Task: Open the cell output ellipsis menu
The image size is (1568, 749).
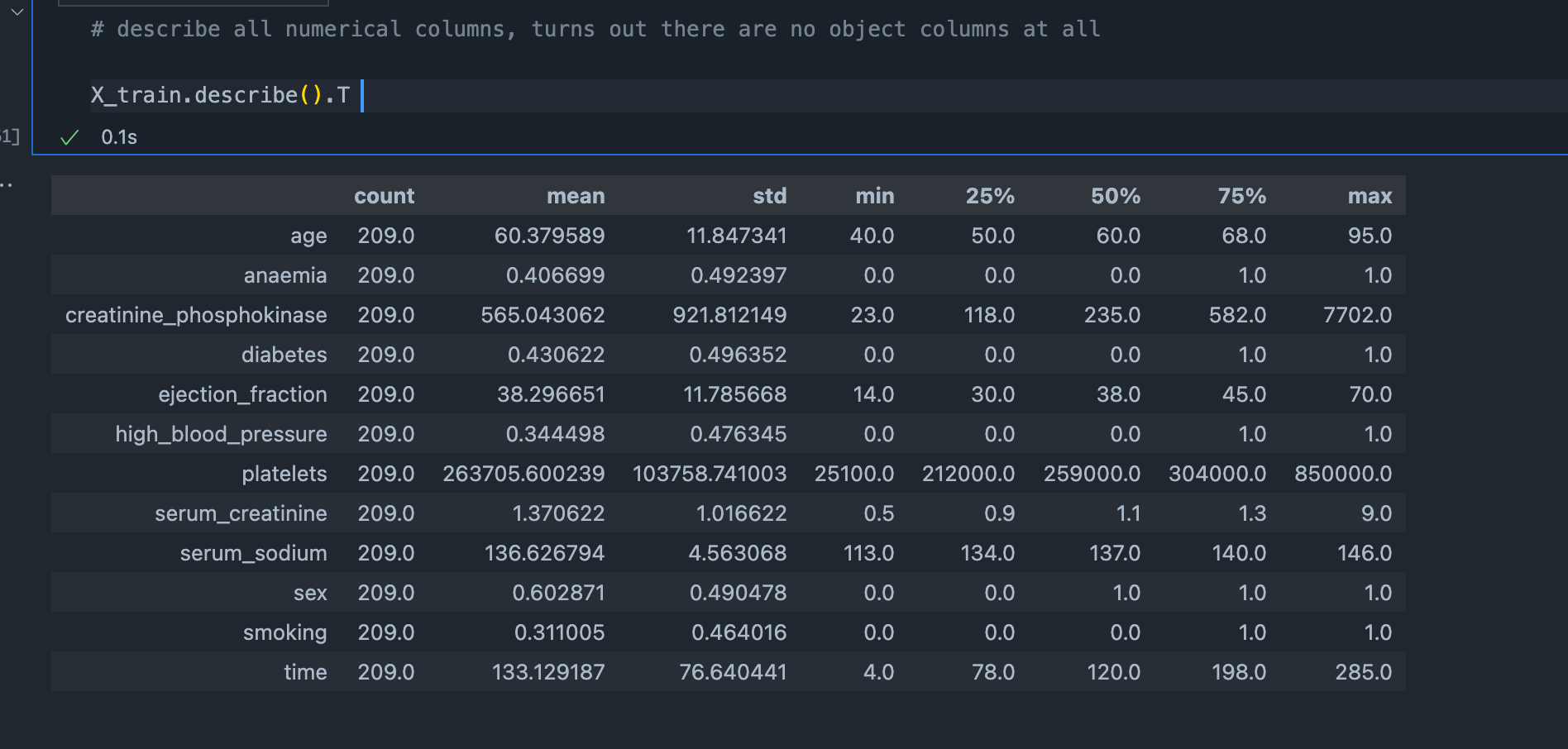Action: [7, 184]
